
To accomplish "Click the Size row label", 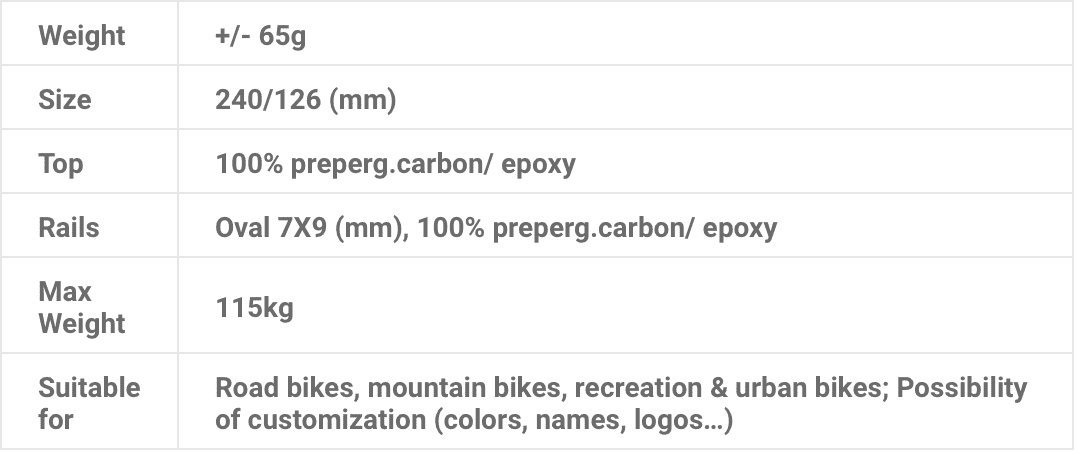I will pos(65,99).
